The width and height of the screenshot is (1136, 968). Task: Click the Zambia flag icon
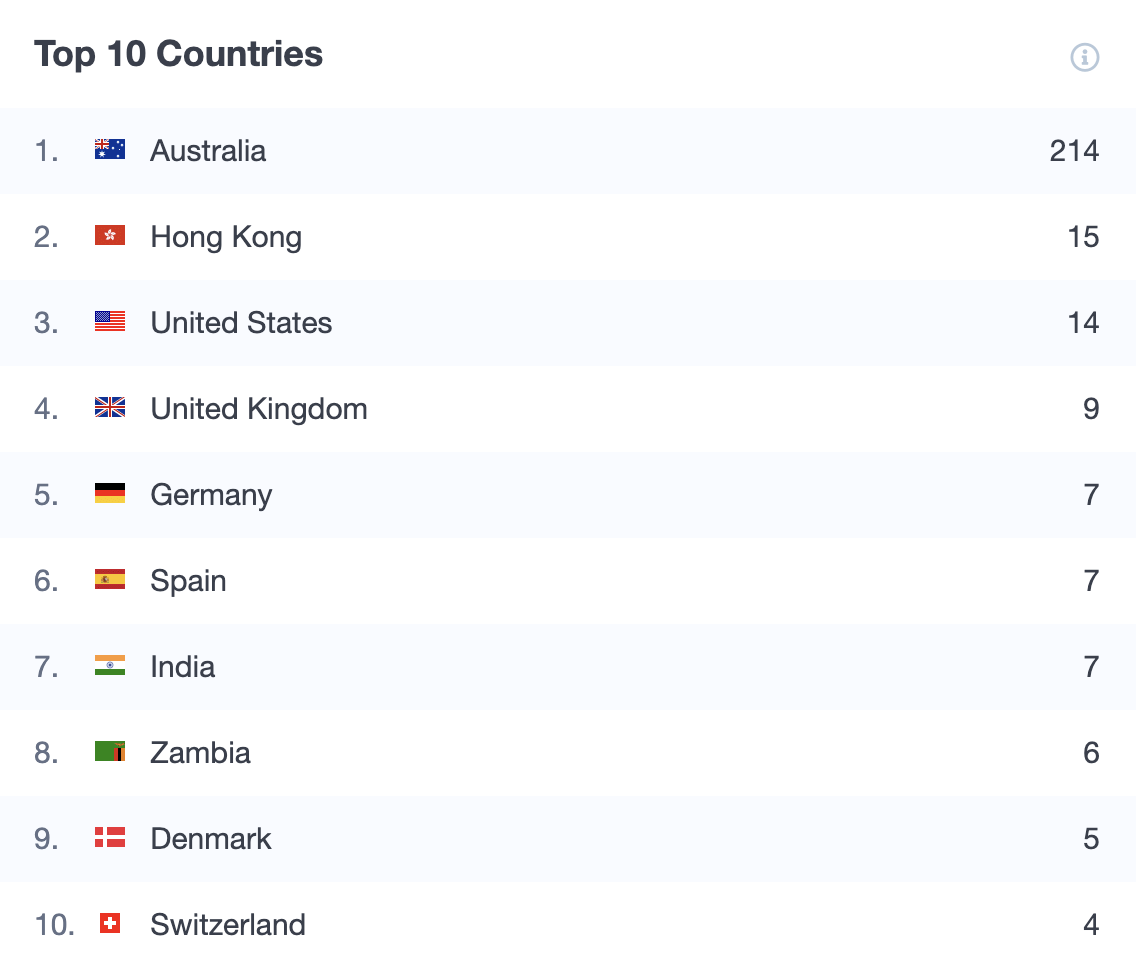tap(110, 751)
